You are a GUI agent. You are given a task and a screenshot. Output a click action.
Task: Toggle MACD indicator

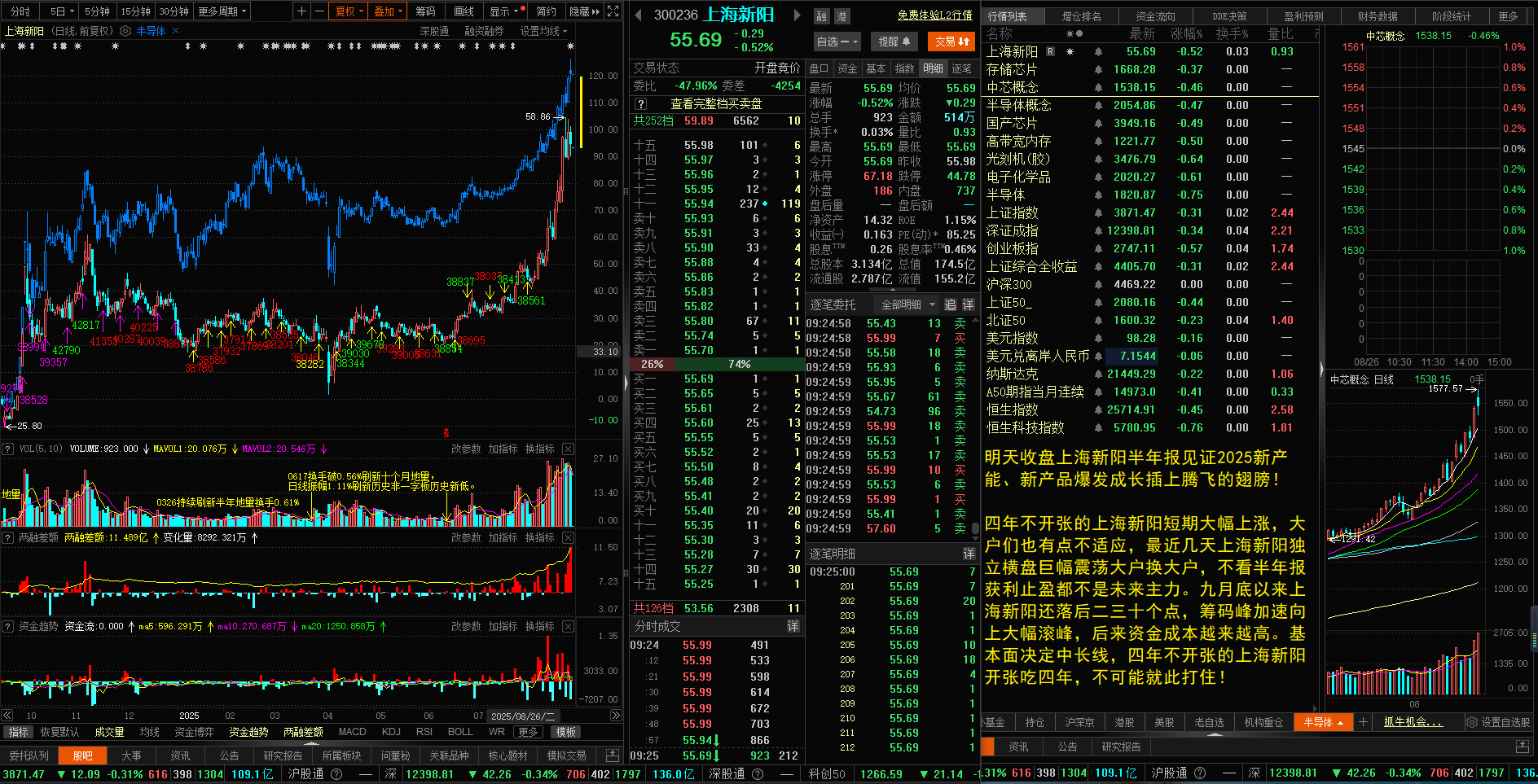click(353, 732)
